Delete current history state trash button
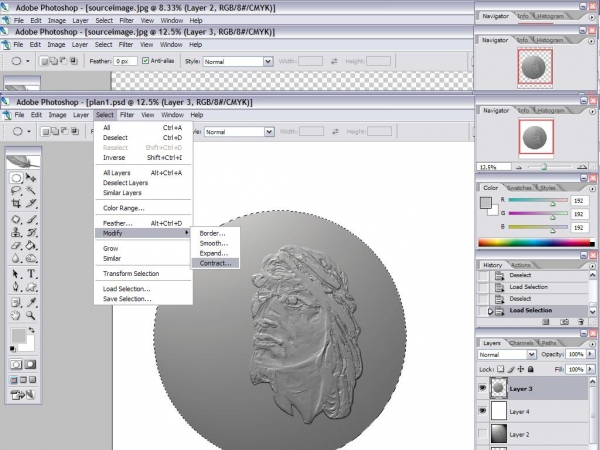The image size is (600, 450). coord(581,322)
